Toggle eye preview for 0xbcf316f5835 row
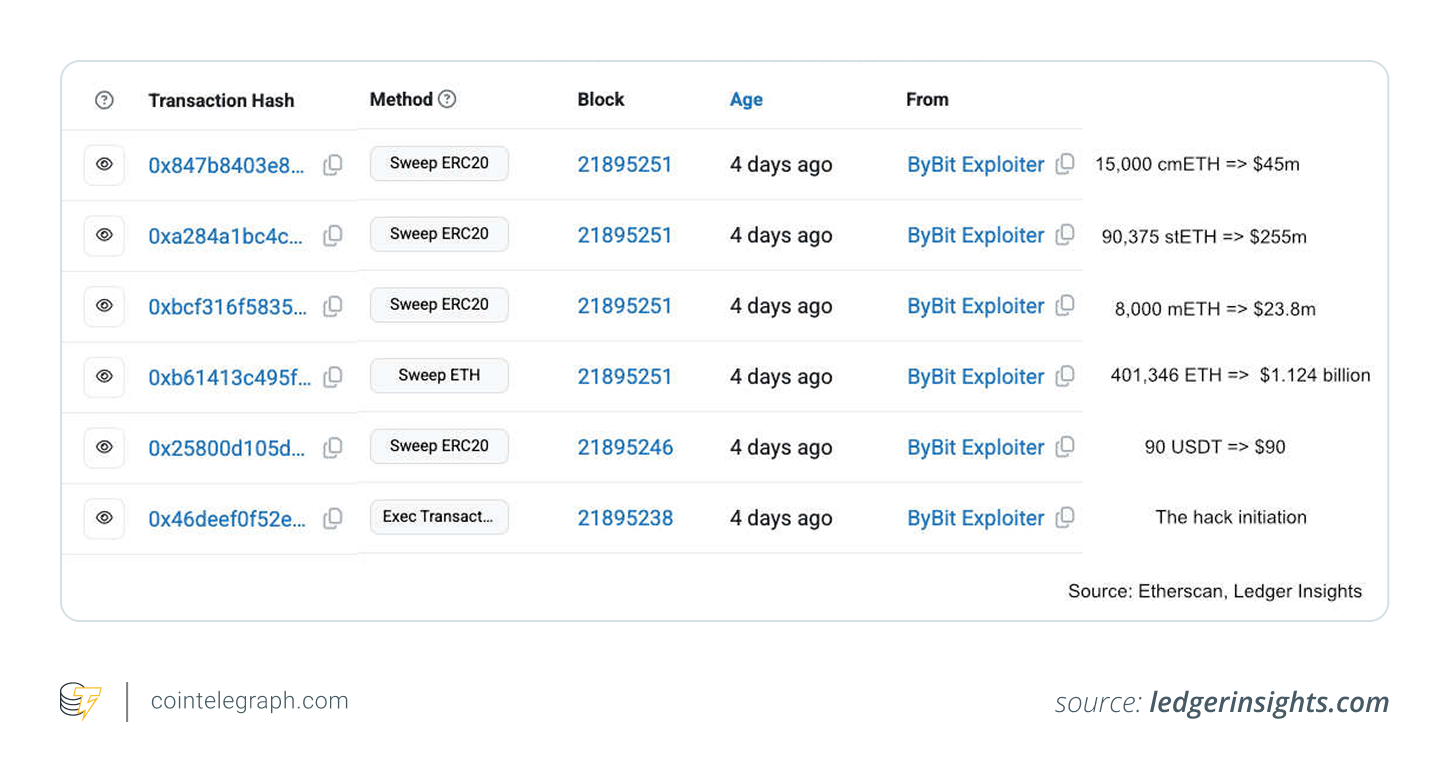Viewport: 1450px width, 782px height. [104, 306]
